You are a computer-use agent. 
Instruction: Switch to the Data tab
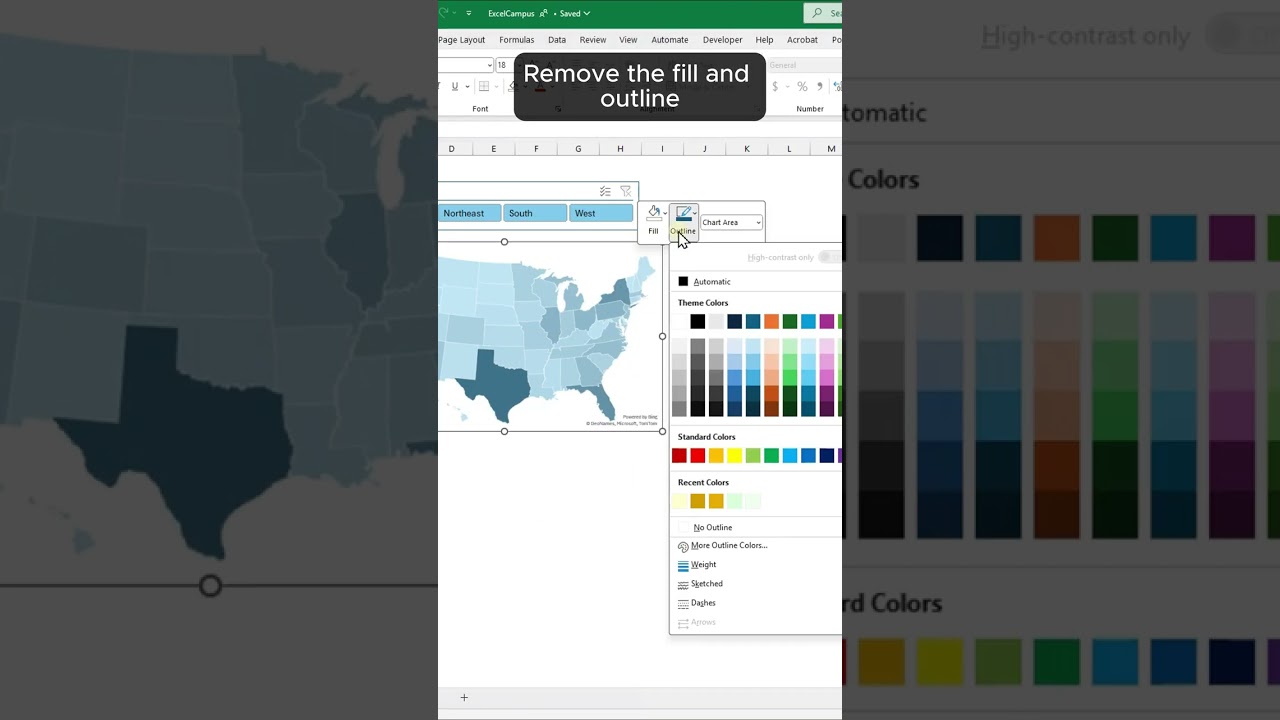click(x=557, y=40)
